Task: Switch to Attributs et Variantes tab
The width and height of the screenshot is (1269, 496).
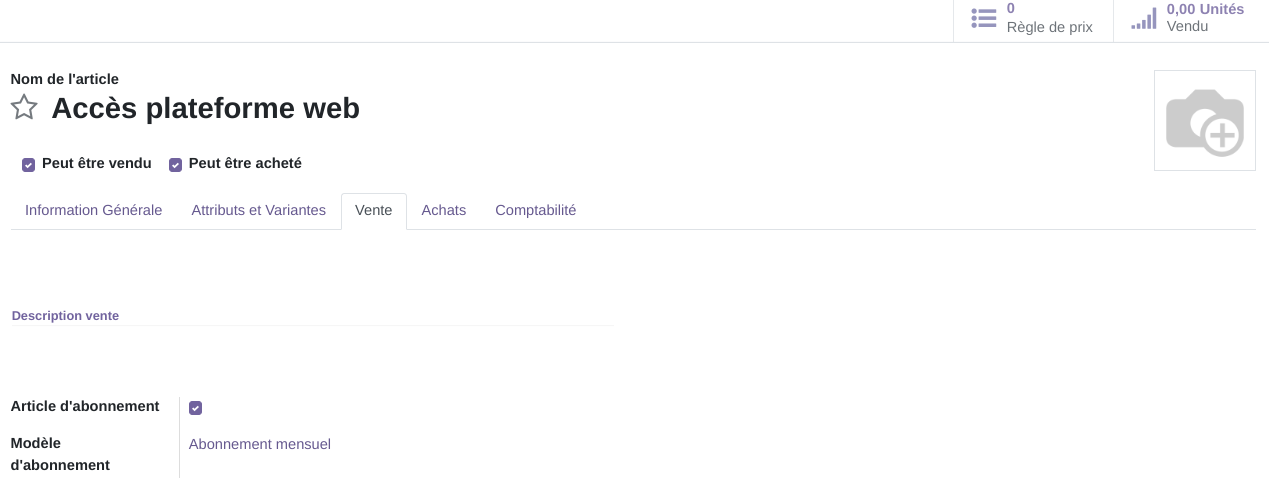Action: 259,211
